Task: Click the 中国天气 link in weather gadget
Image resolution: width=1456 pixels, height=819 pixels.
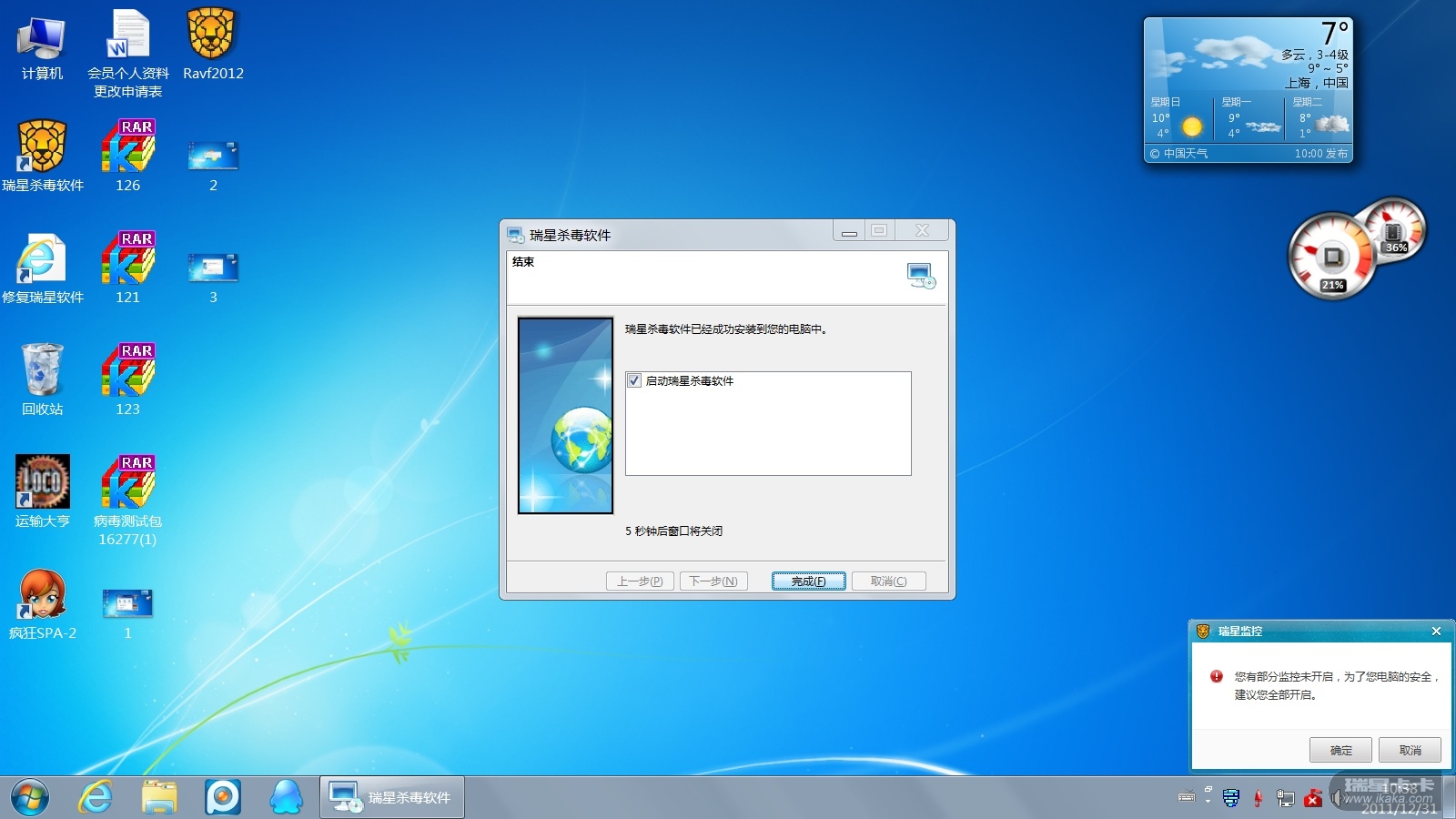Action: (x=1185, y=154)
